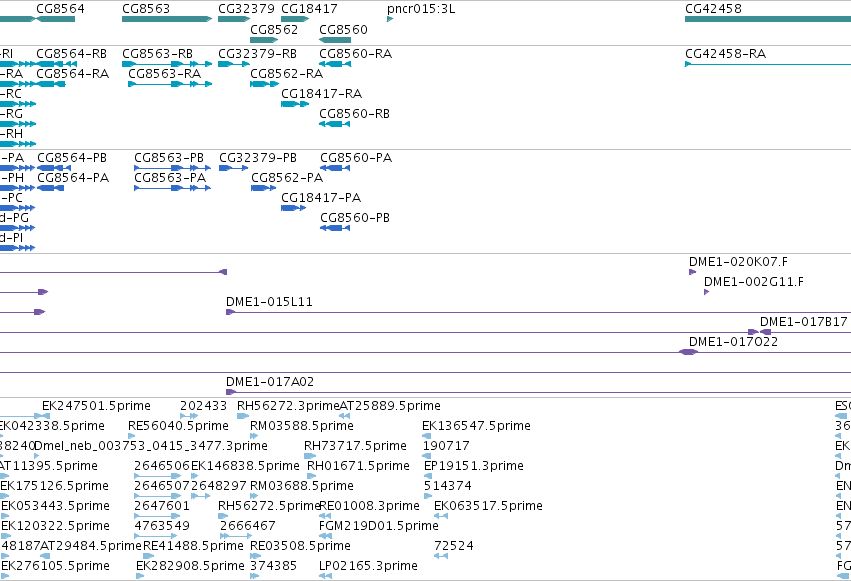Click the CG8560 gene label
The width and height of the screenshot is (851, 581).
[343, 29]
